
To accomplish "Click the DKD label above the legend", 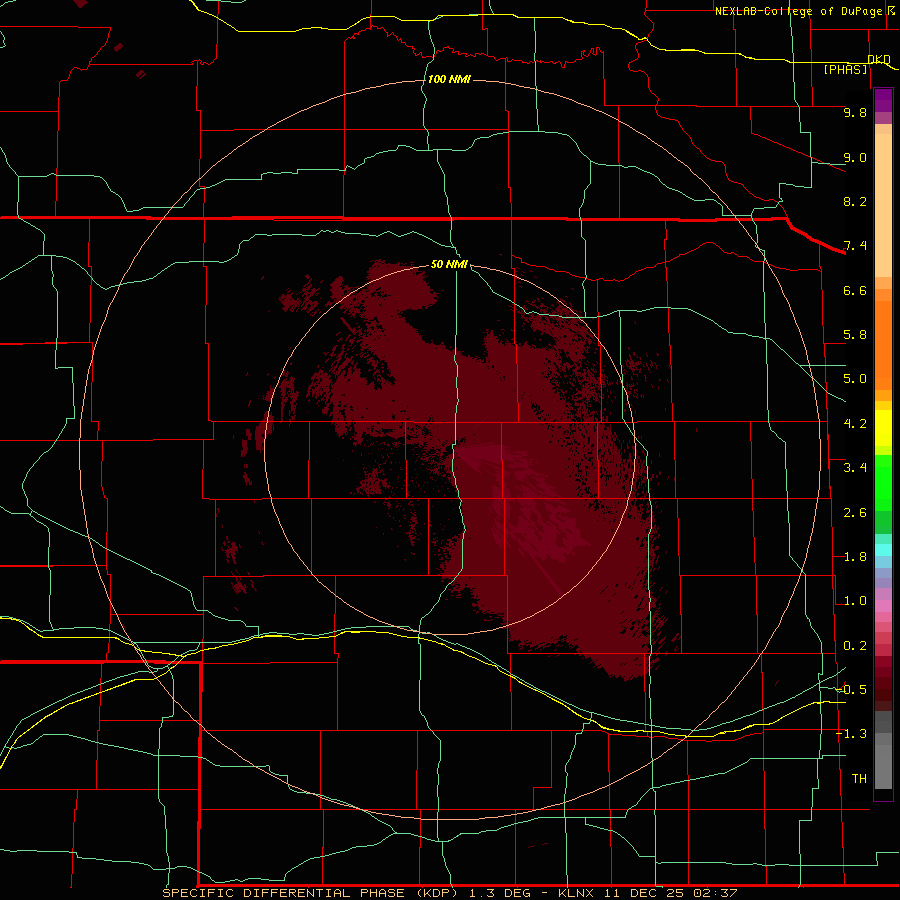I will (x=879, y=59).
